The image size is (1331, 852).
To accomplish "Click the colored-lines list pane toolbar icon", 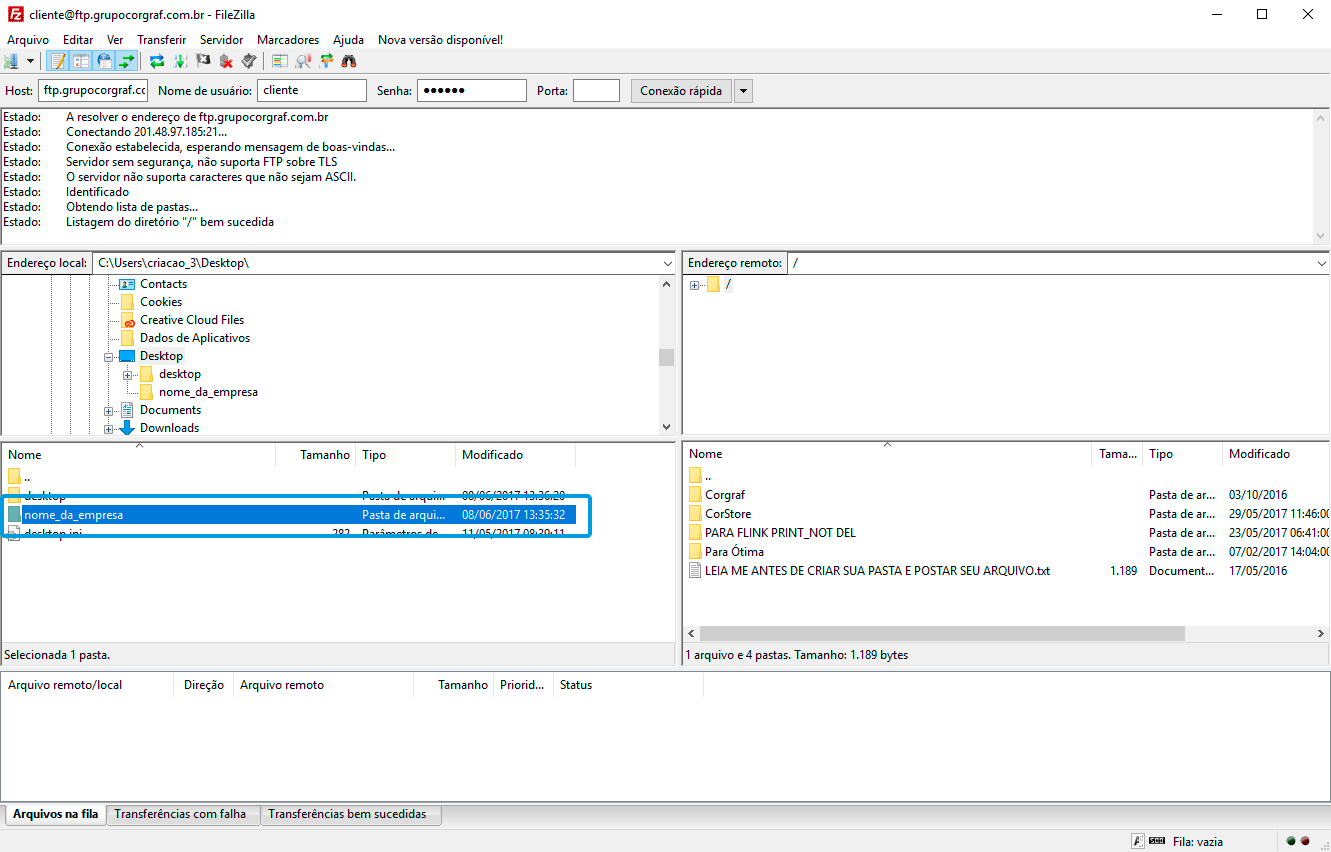I will pos(280,61).
